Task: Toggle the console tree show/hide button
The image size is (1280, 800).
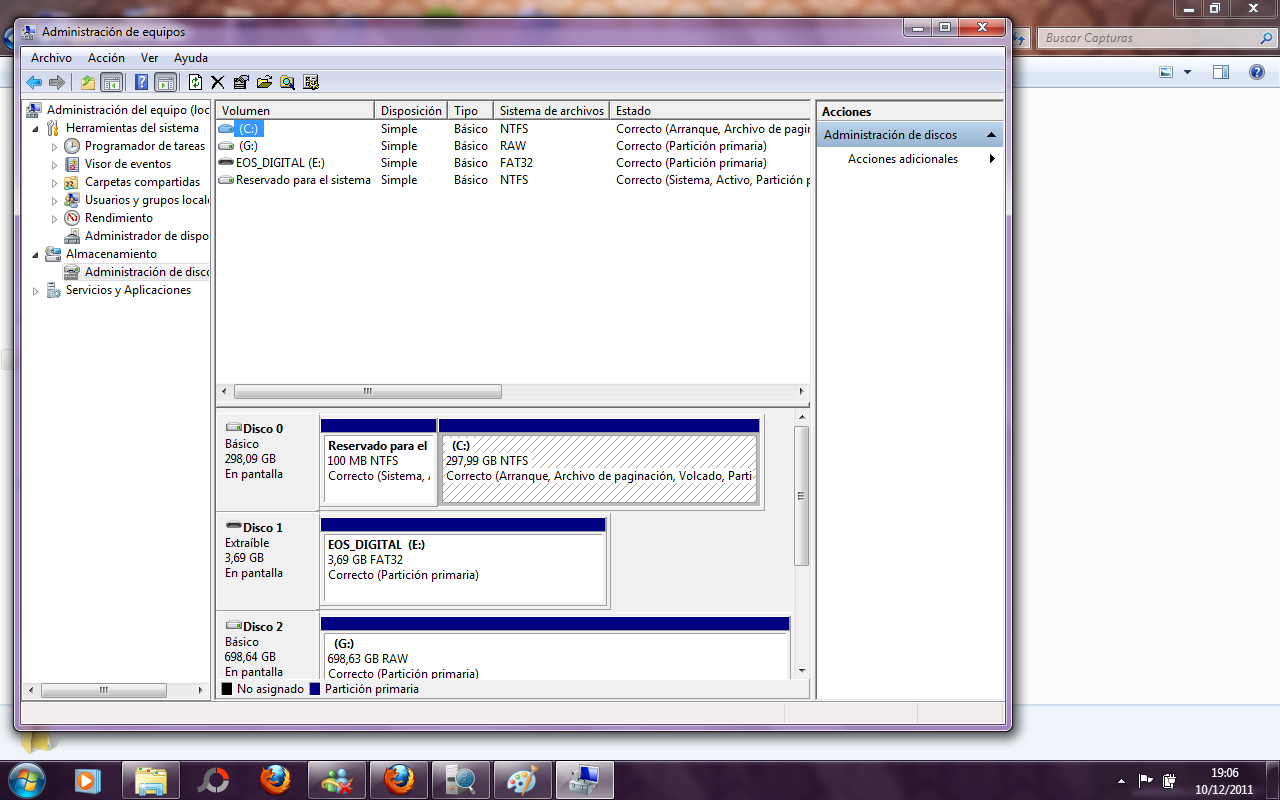Action: pyautogui.click(x=111, y=82)
